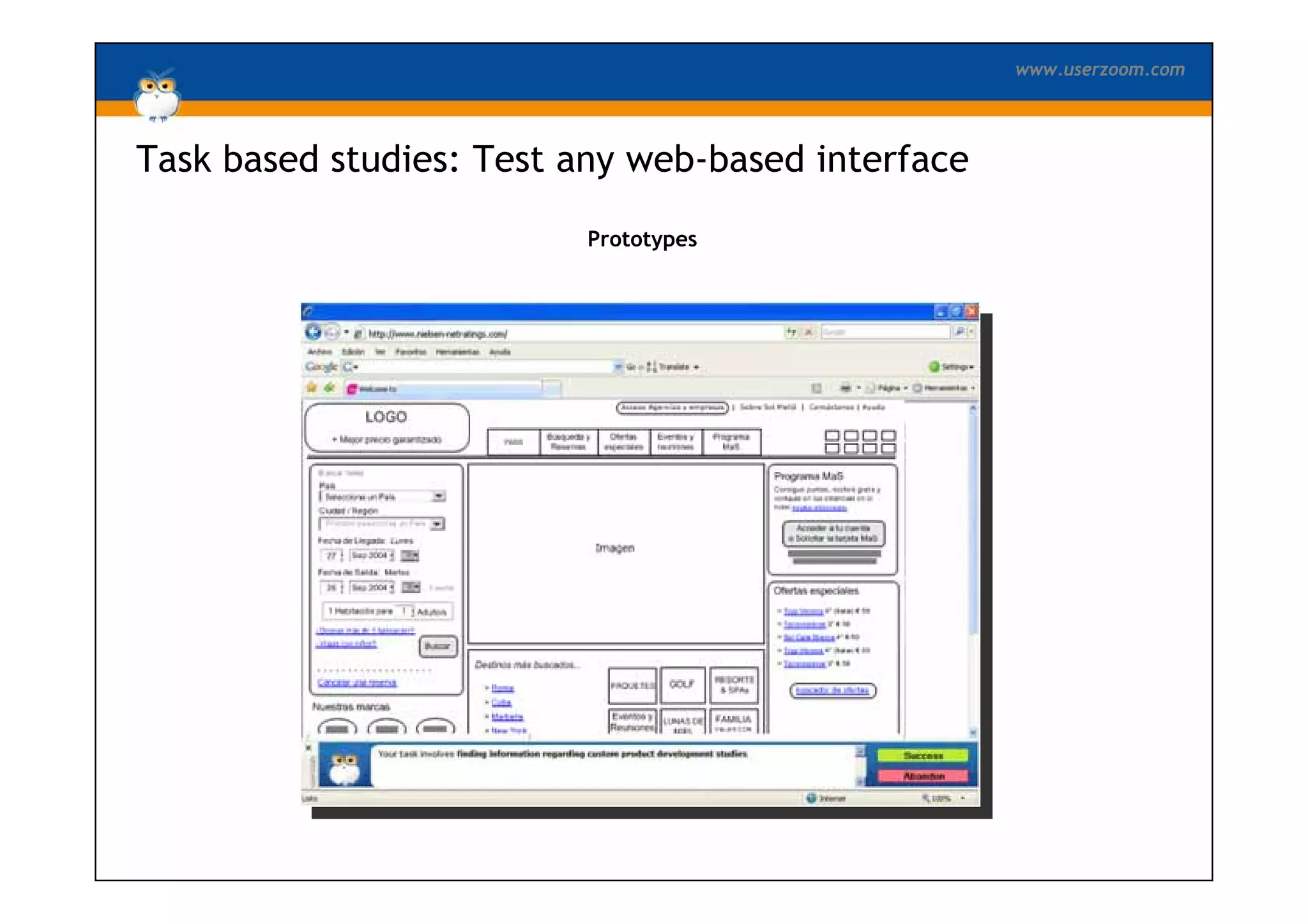Click the Favorites star icon
This screenshot has height=924, width=1308.
pyautogui.click(x=312, y=388)
